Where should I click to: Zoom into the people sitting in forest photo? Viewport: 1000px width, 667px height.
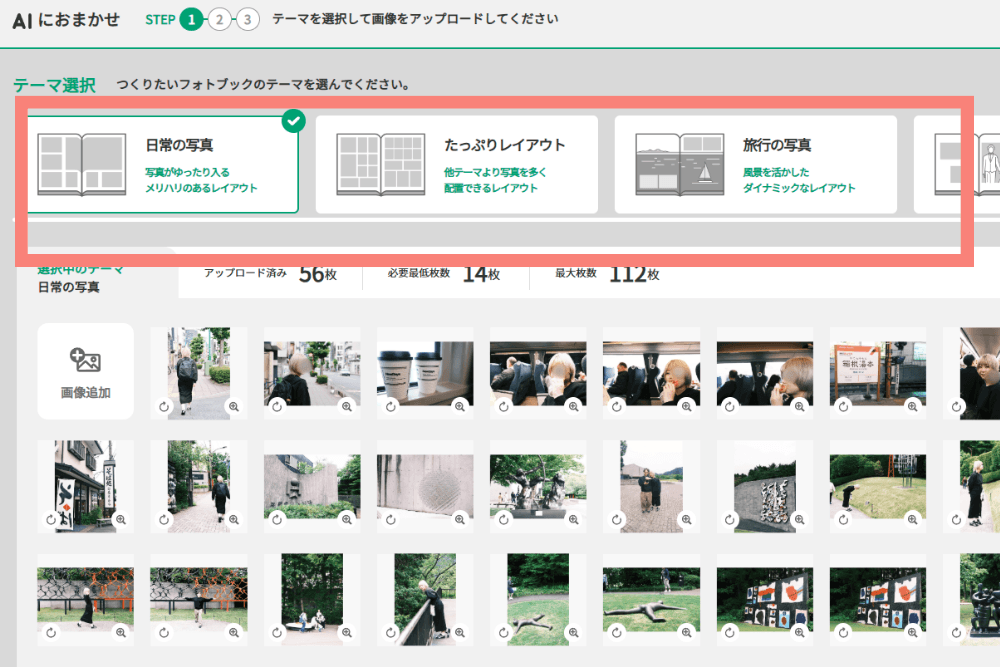tap(347, 633)
